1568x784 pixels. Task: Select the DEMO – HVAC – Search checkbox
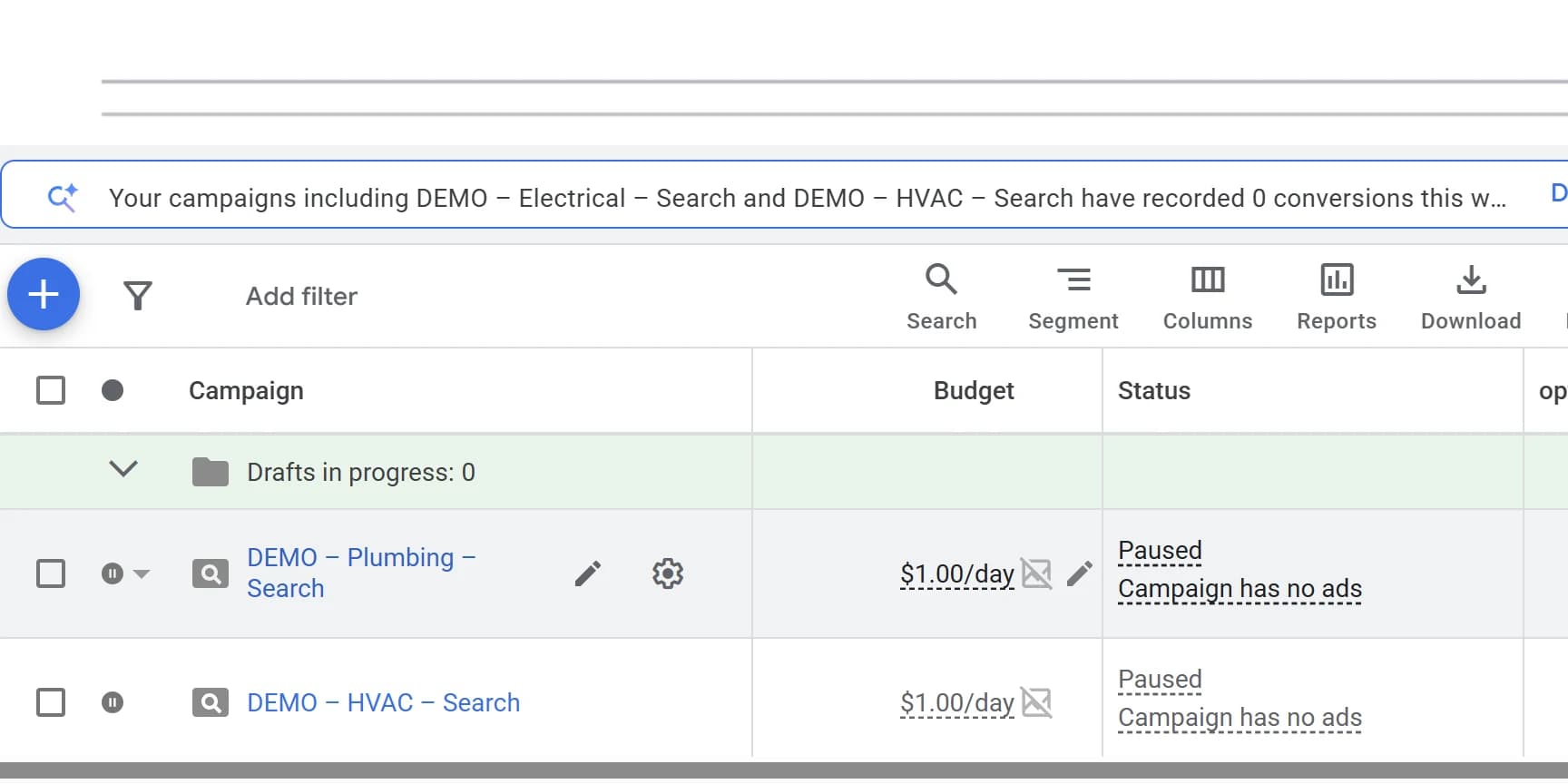pos(51,703)
